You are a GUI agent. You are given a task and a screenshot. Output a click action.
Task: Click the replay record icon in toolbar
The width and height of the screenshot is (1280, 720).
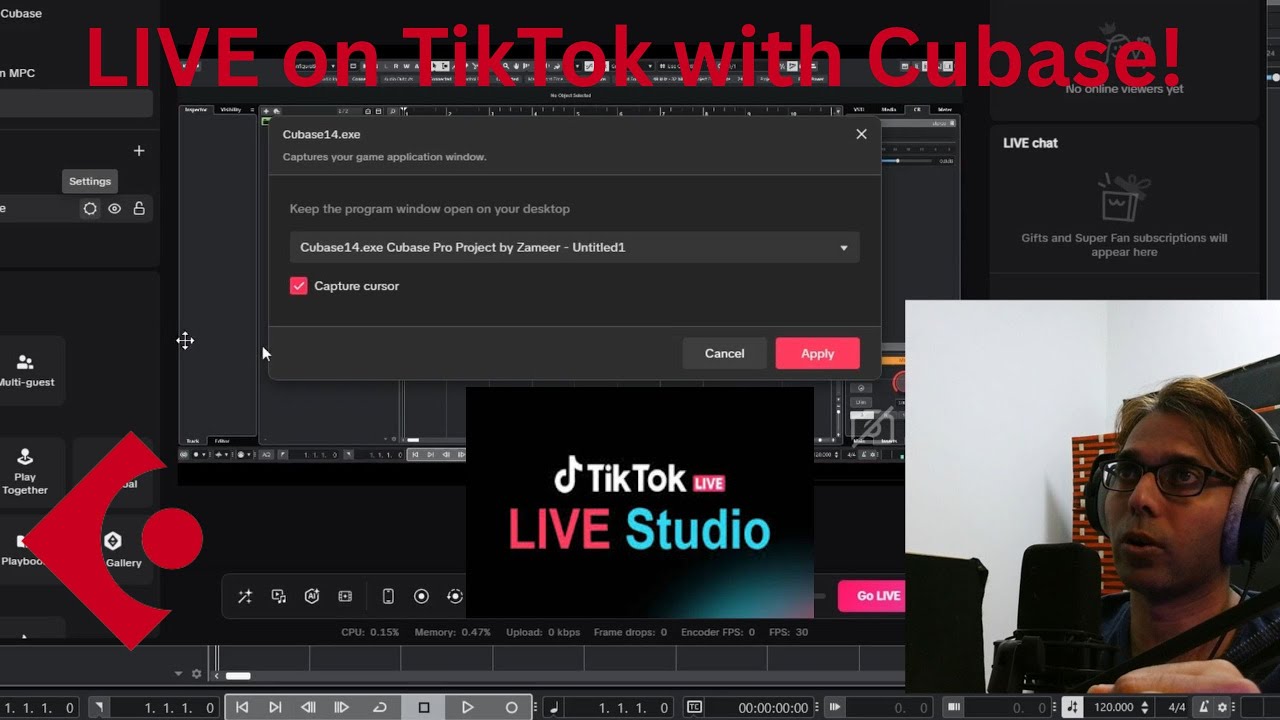tap(455, 596)
